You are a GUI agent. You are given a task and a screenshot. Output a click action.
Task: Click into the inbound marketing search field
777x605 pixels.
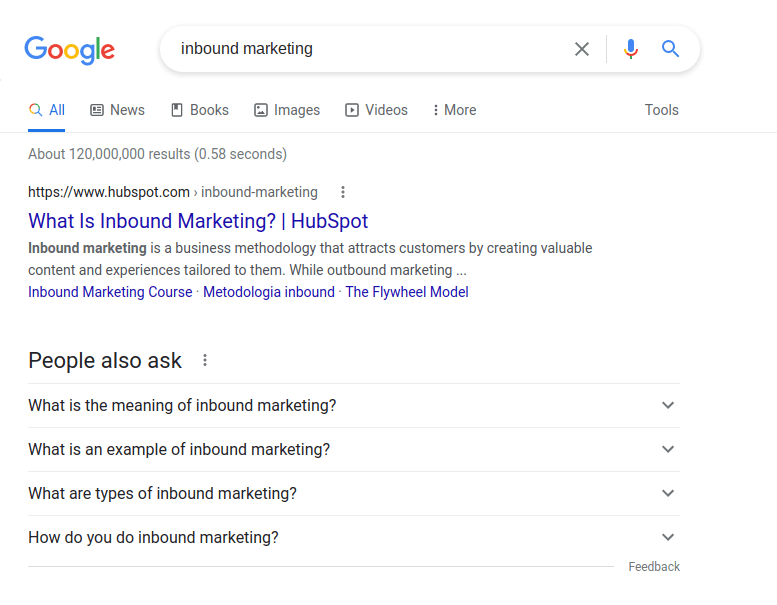(370, 49)
